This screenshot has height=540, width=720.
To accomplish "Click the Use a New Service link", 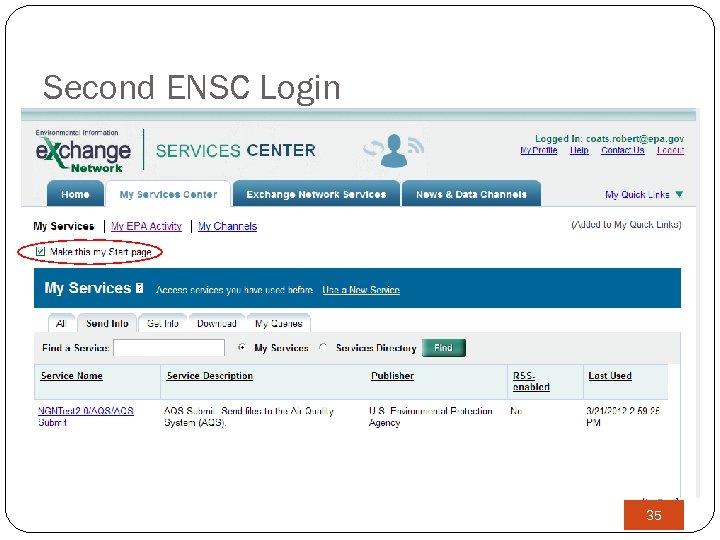I will (x=361, y=290).
